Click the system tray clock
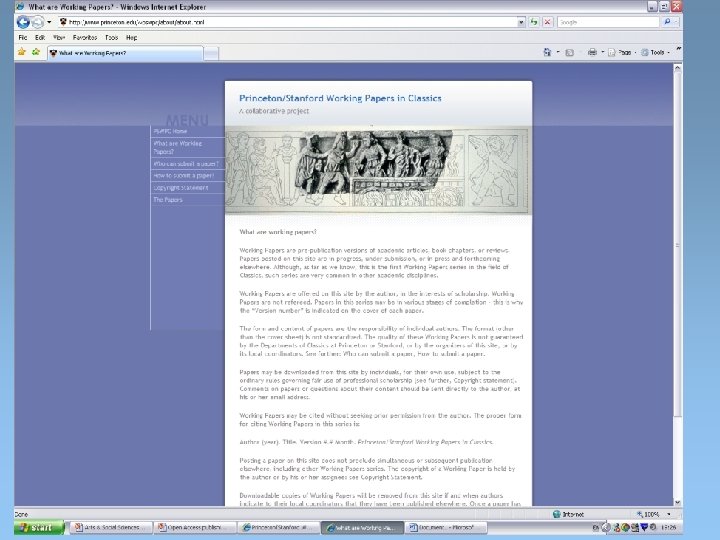720x540 pixels. point(668,528)
